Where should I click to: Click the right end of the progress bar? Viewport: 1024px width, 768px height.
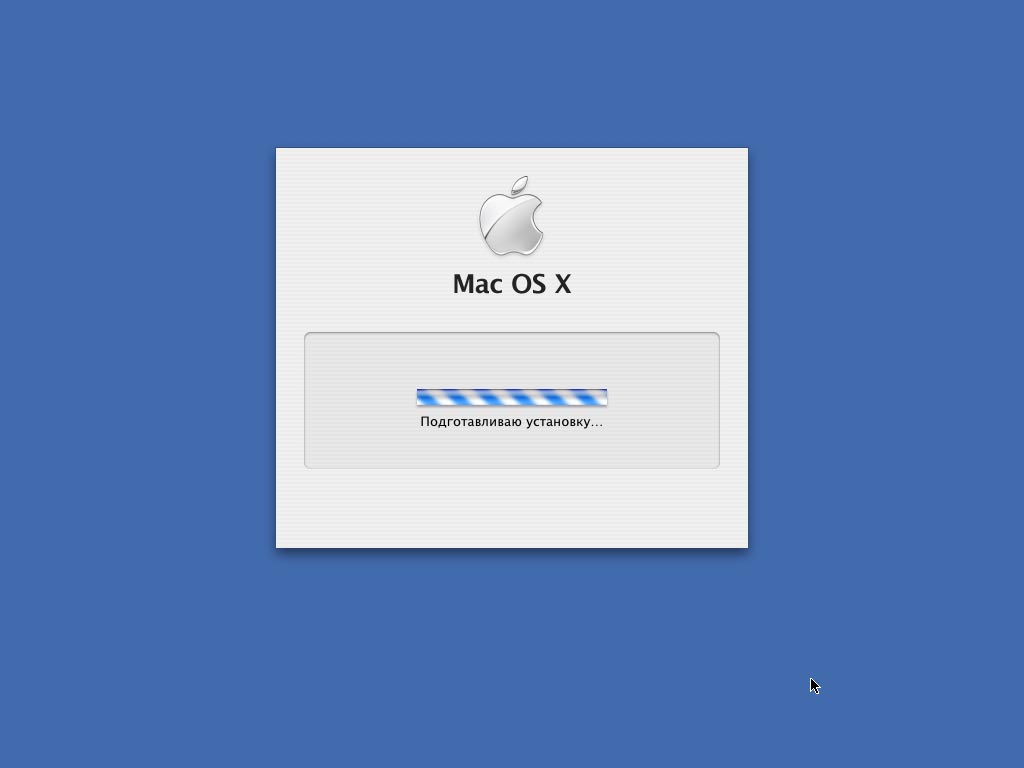(x=604, y=397)
